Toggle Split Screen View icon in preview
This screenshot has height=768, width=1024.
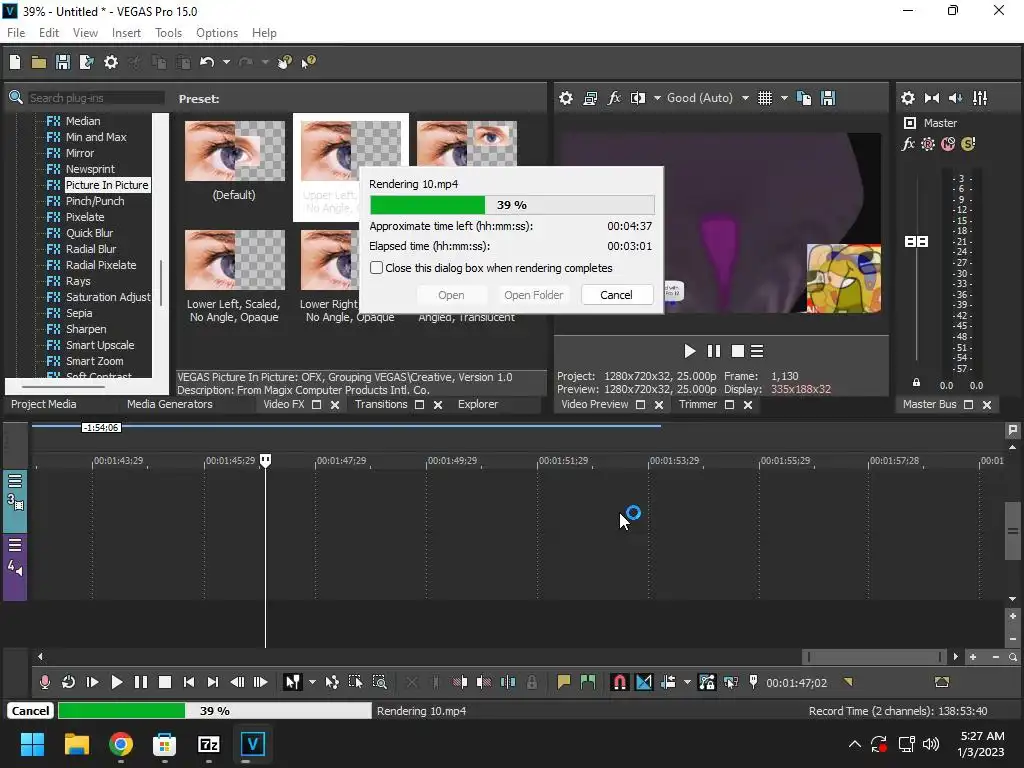click(637, 98)
